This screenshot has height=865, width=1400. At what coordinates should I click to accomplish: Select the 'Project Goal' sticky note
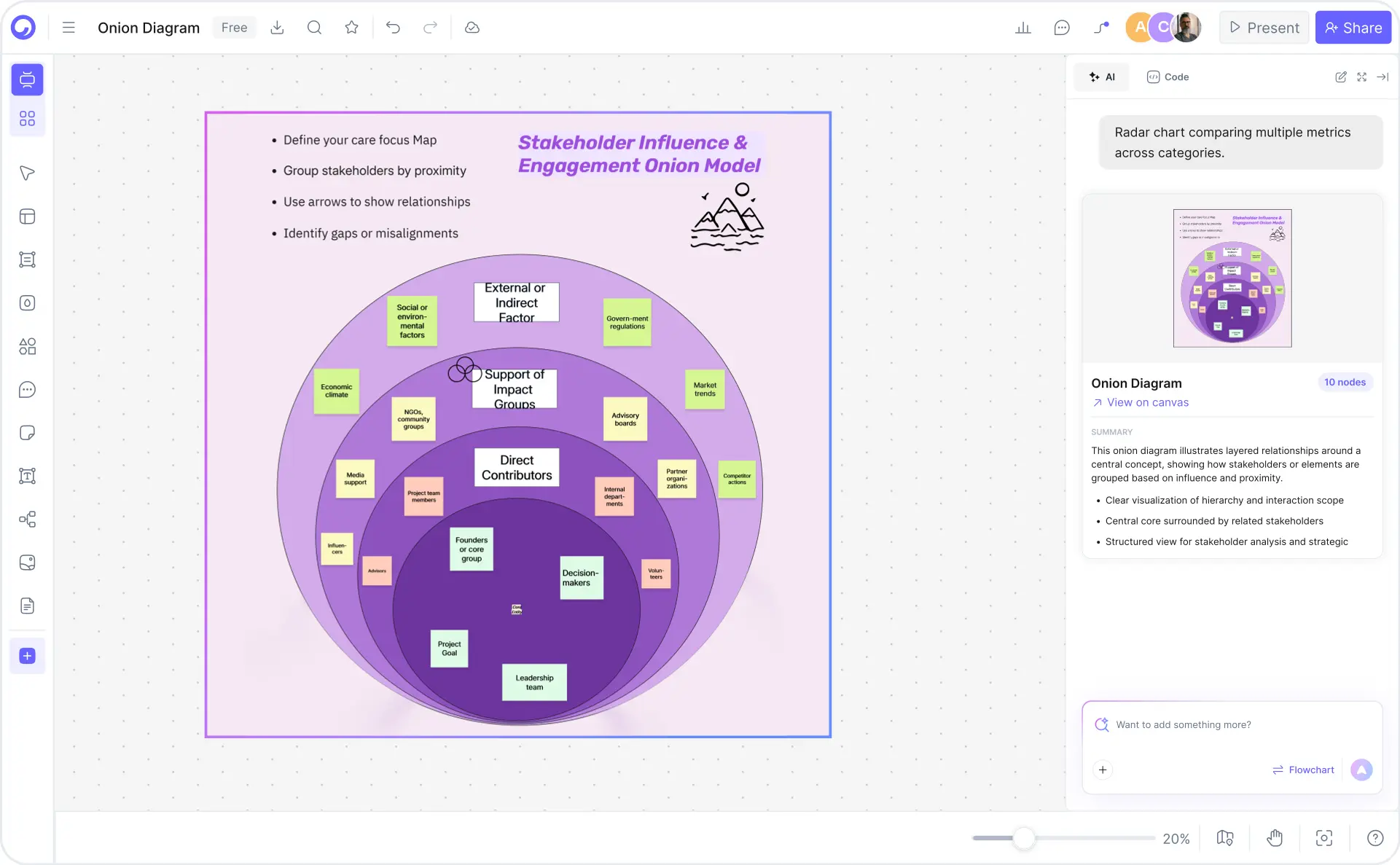pyautogui.click(x=449, y=649)
